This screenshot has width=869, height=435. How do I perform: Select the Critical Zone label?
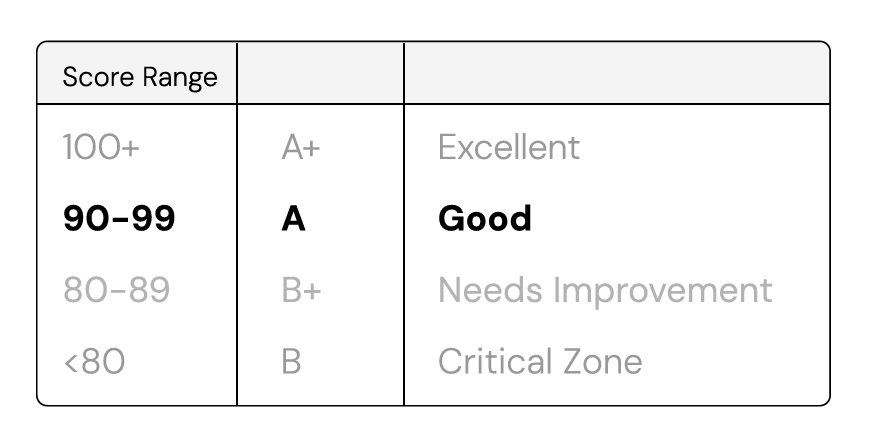[x=540, y=361]
